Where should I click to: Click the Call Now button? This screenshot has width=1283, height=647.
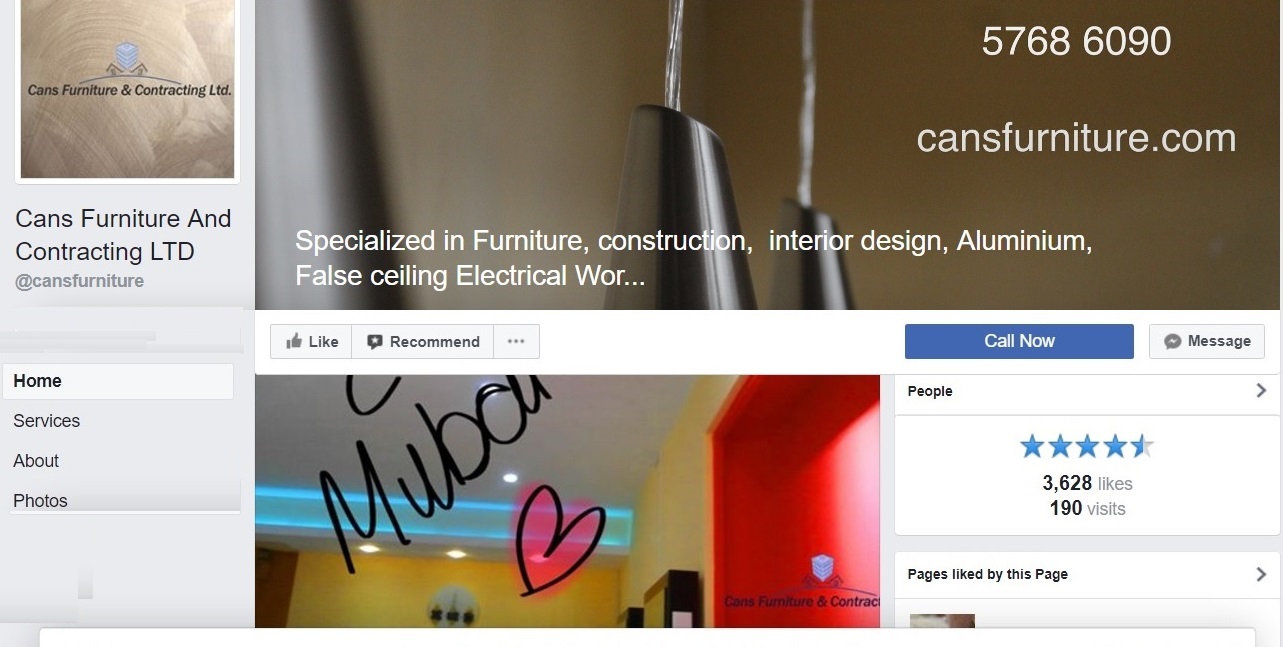coord(1019,341)
